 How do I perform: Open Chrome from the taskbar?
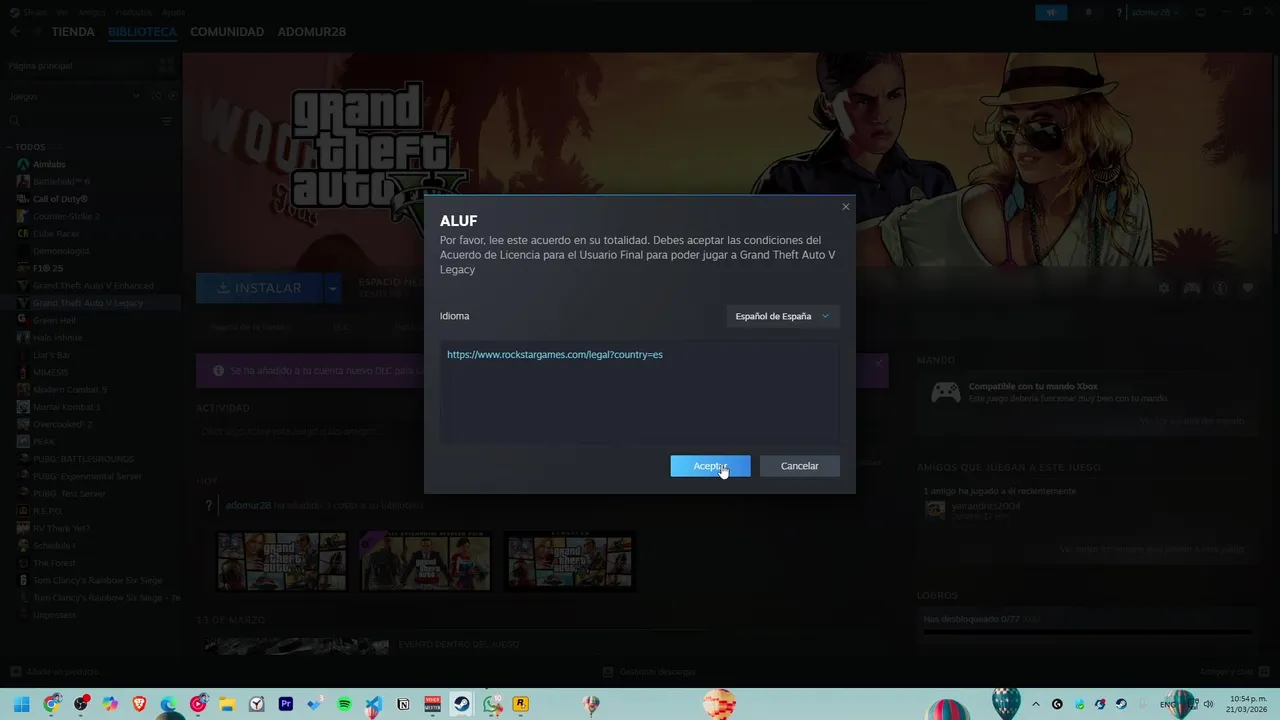coord(52,704)
